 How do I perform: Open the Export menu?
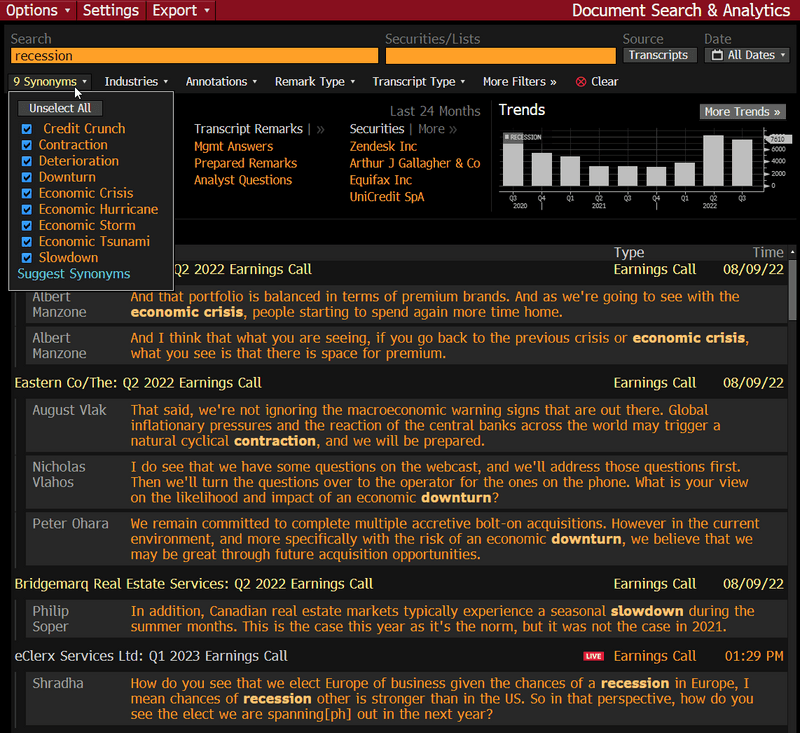[x=181, y=10]
